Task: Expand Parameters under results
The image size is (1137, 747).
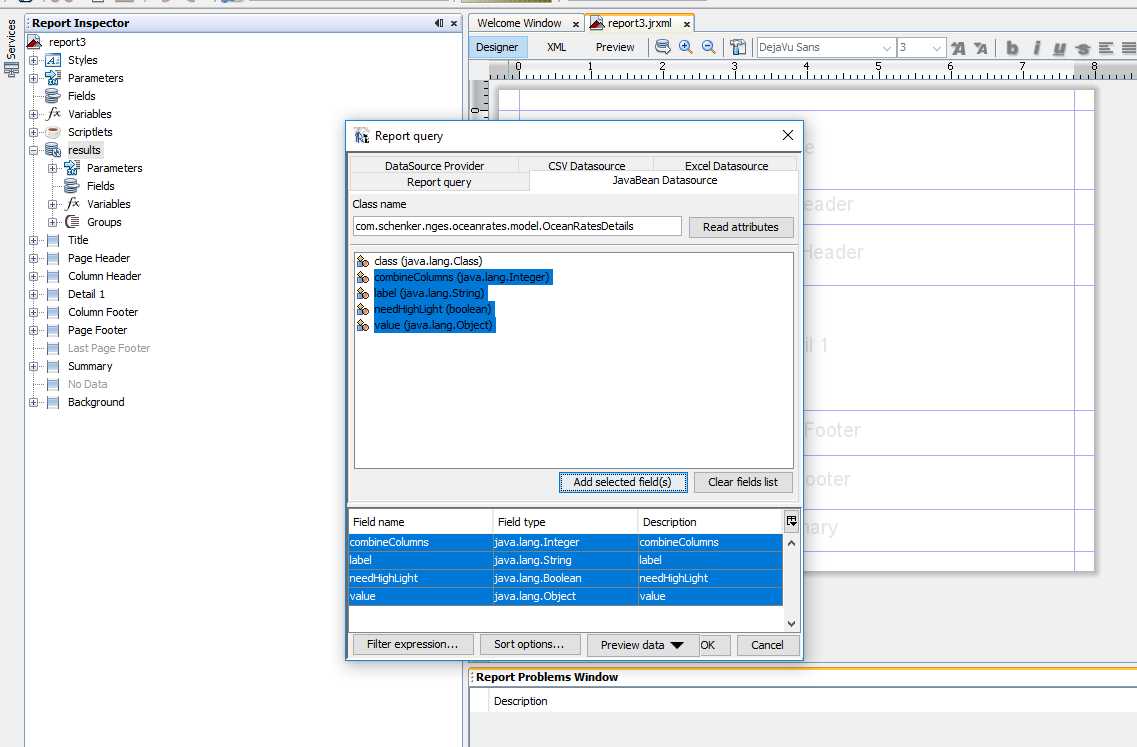Action: click(x=52, y=168)
